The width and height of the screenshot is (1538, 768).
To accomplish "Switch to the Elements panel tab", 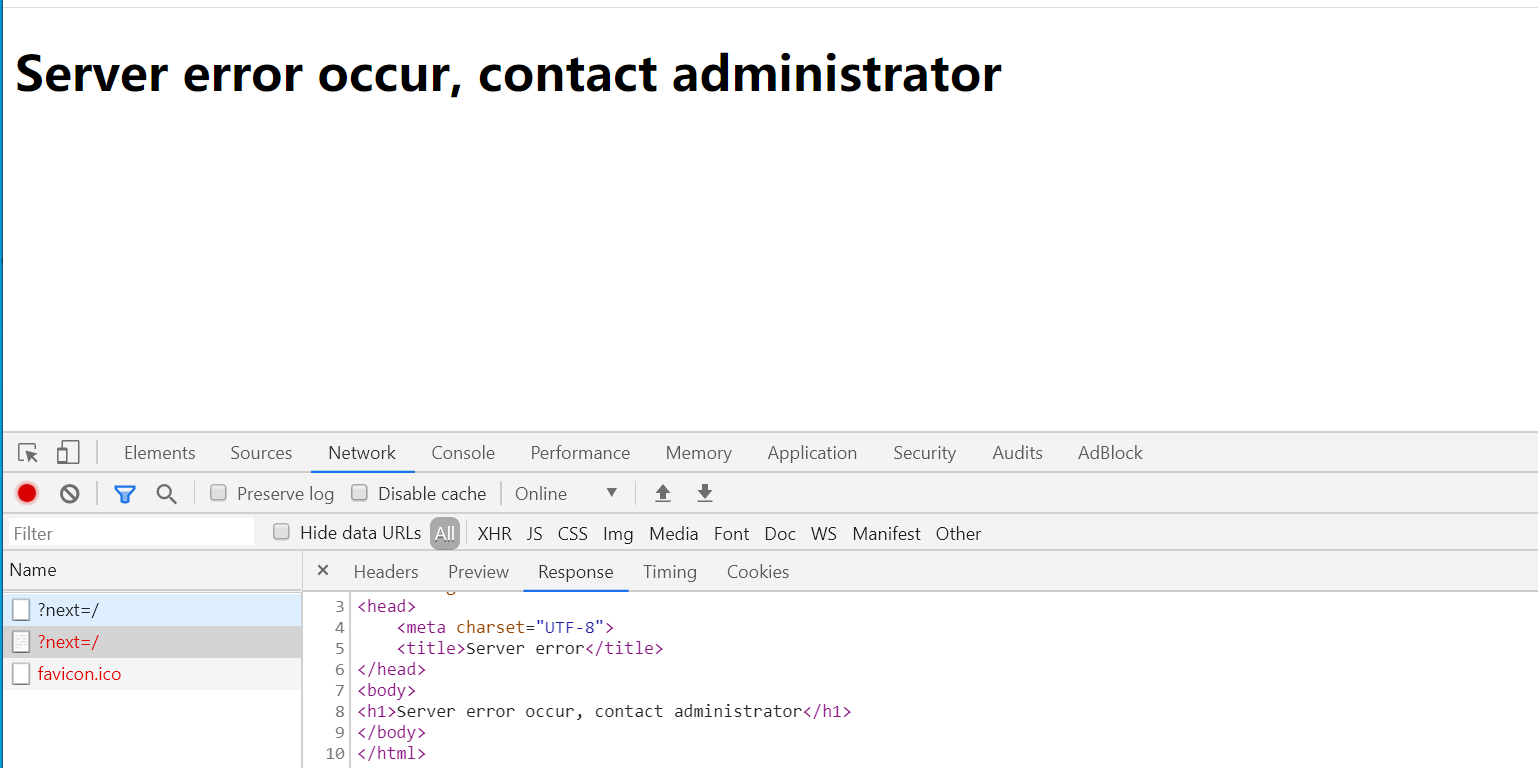I will pos(160,453).
